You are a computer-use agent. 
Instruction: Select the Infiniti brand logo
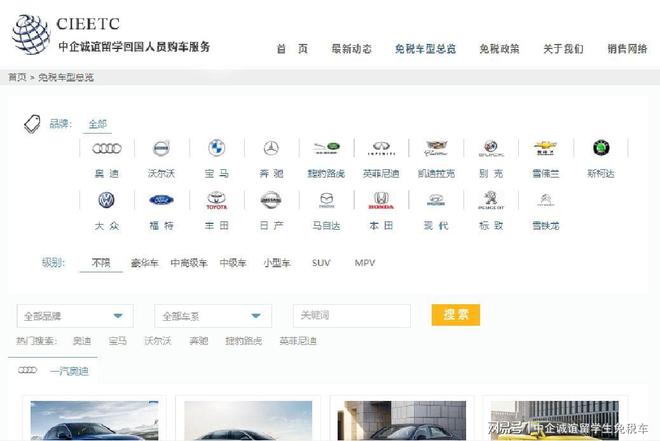pos(381,148)
